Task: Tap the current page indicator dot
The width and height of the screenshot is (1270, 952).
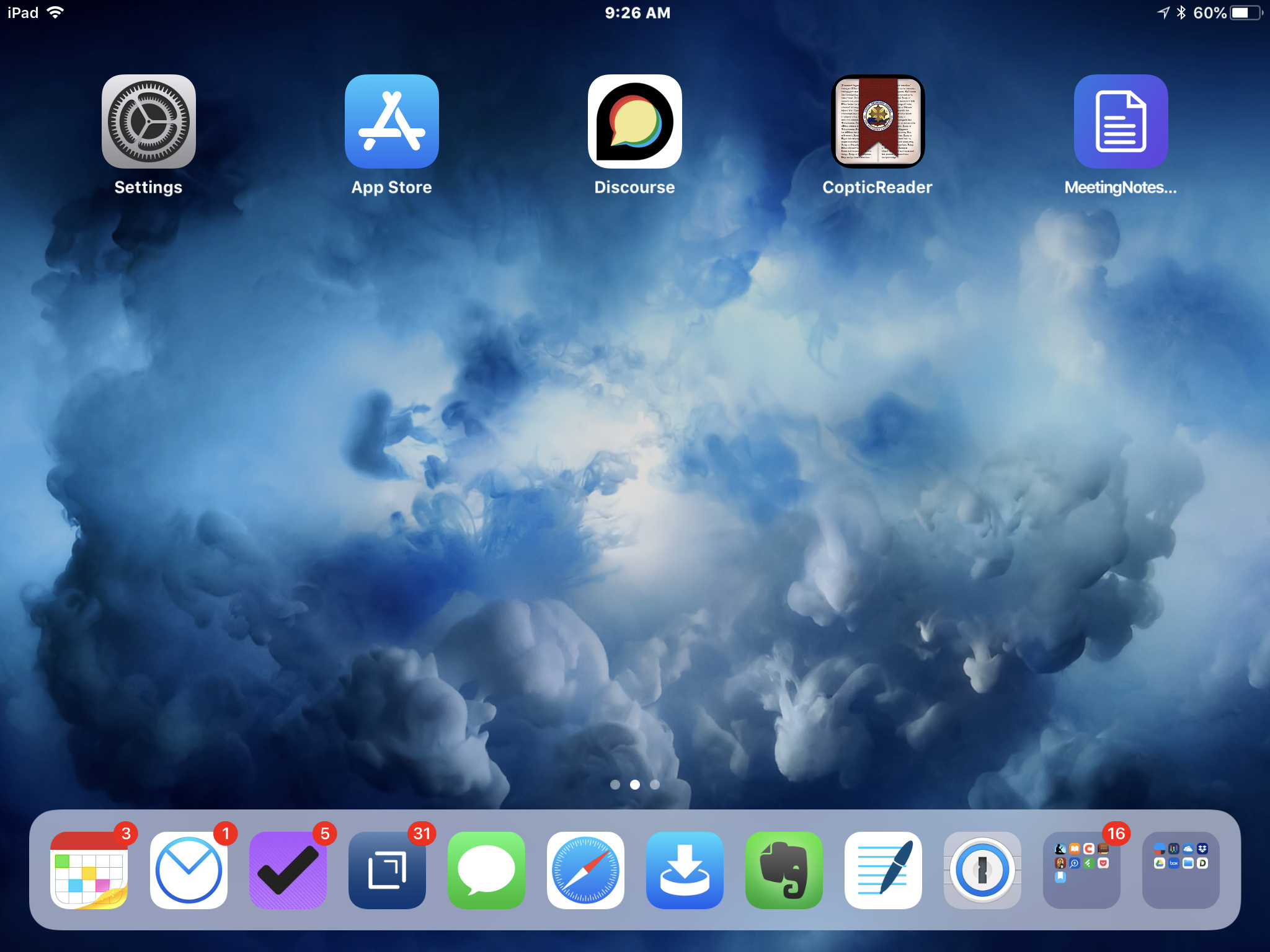Action: click(x=635, y=785)
